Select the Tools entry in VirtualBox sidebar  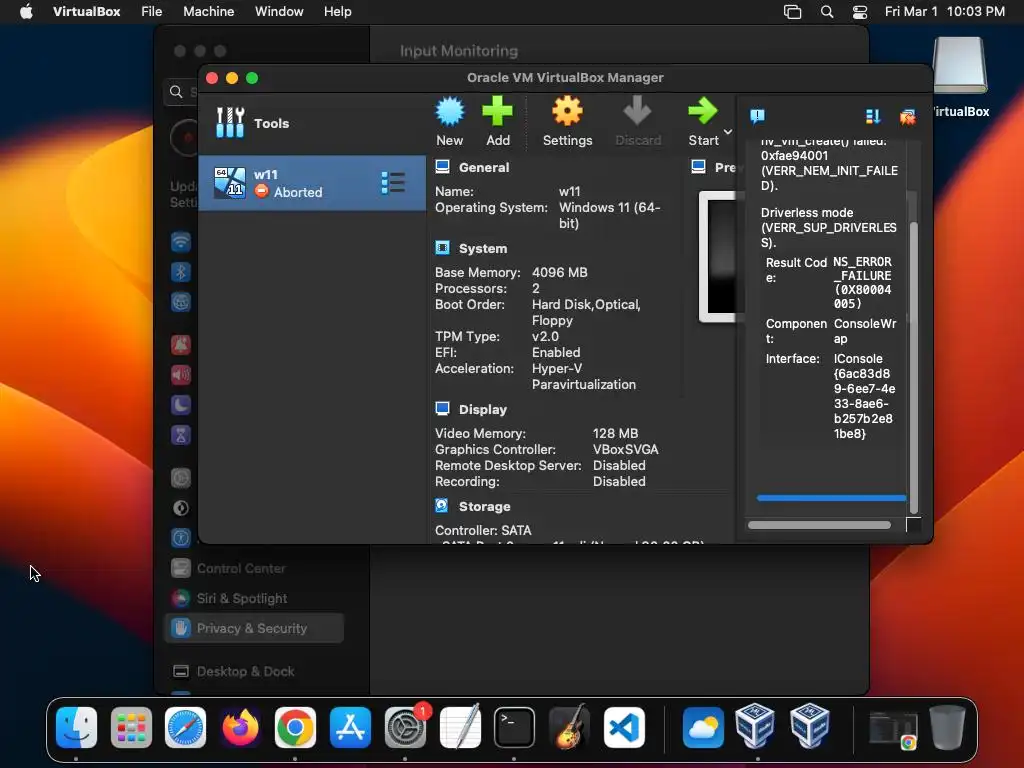click(x=312, y=123)
